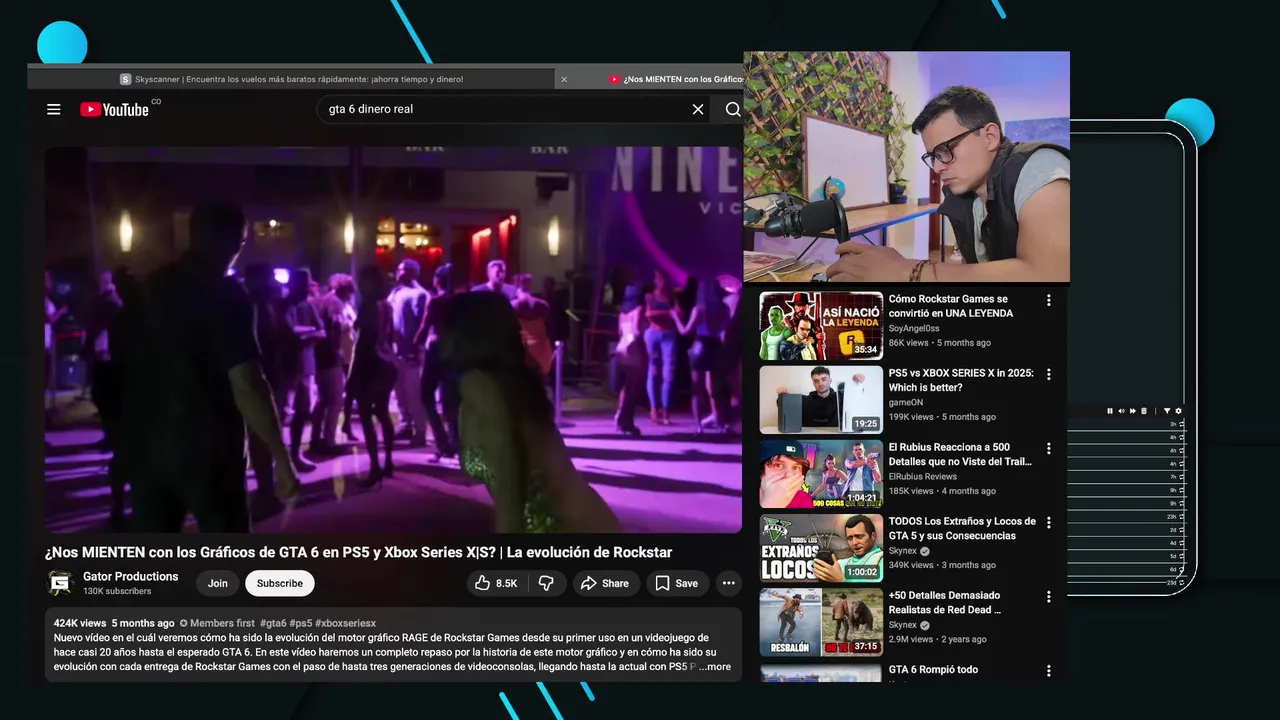Open the 'PS5 vs XBOX SERIES X in 2025' title
The image size is (1280, 720).
[961, 380]
